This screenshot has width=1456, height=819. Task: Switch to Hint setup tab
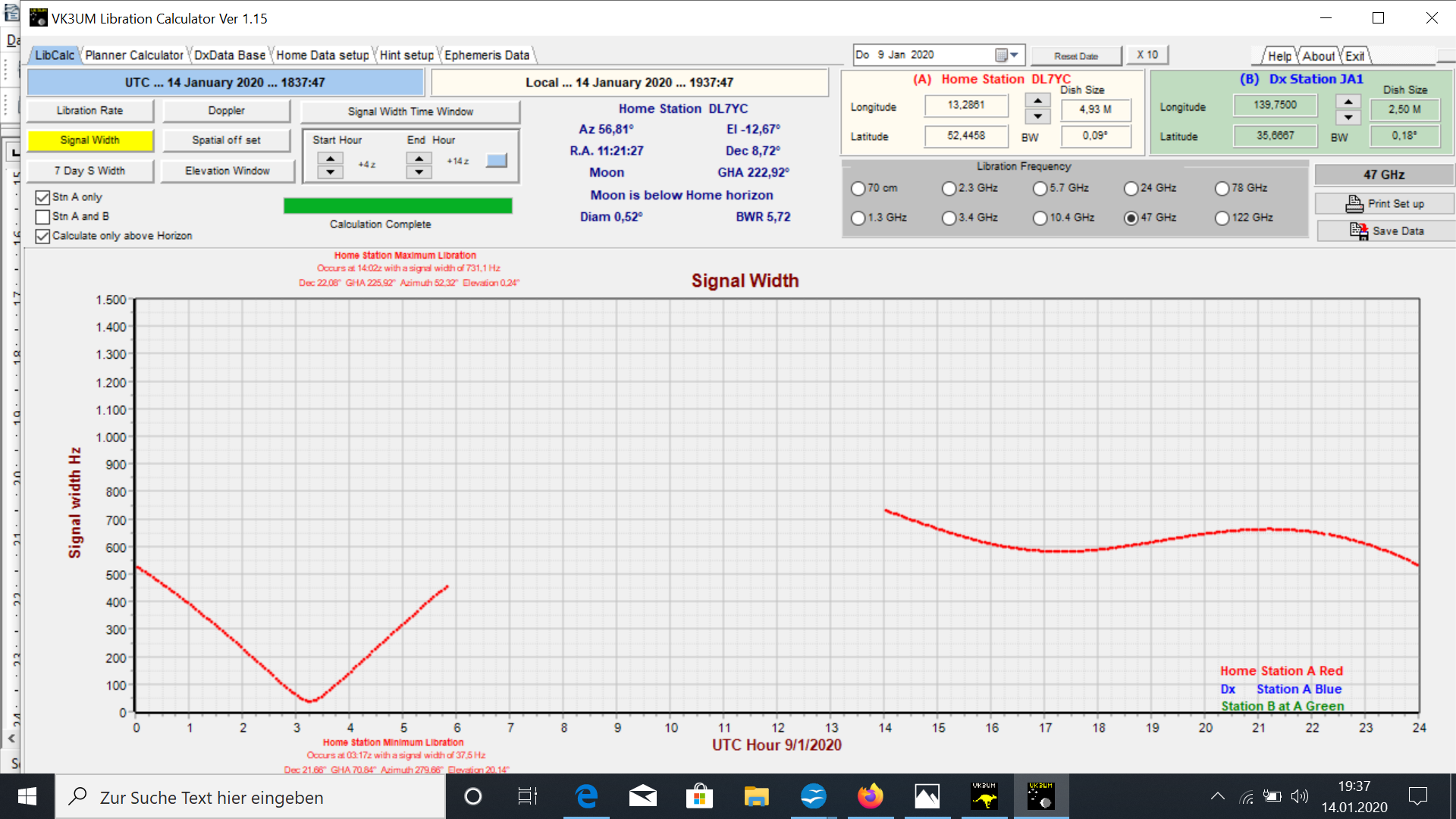click(x=406, y=55)
